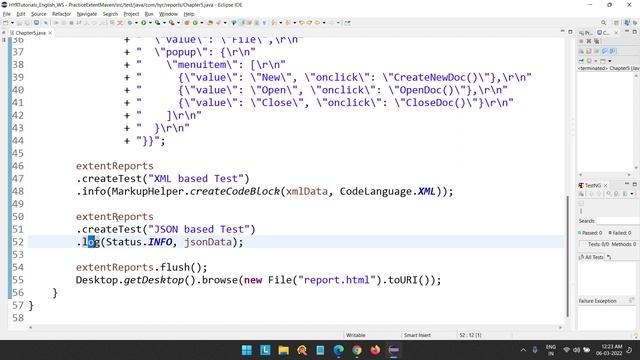Click line number 52 in the gutter

point(18,242)
